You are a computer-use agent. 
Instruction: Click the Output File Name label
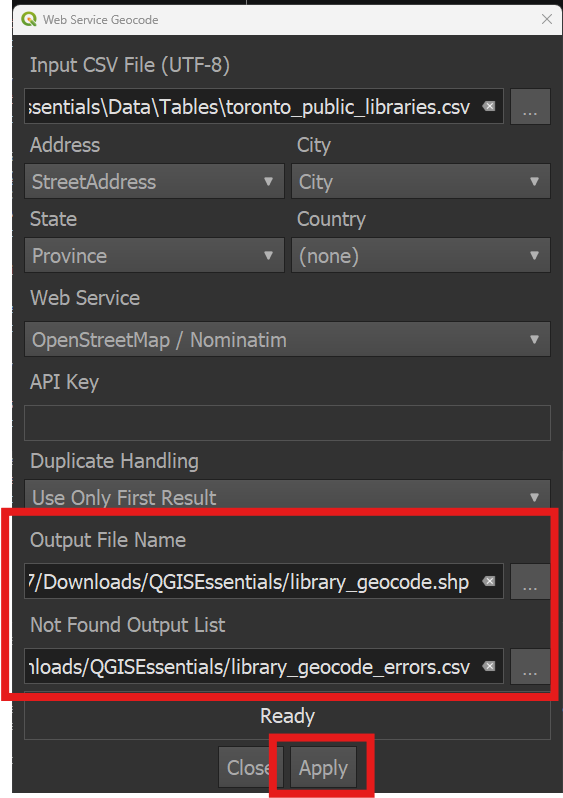coord(108,540)
